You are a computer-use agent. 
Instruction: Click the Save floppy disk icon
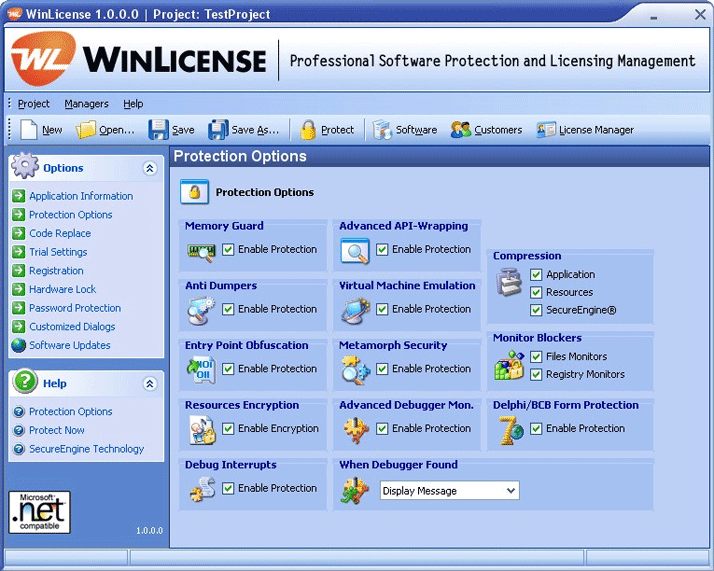click(158, 130)
